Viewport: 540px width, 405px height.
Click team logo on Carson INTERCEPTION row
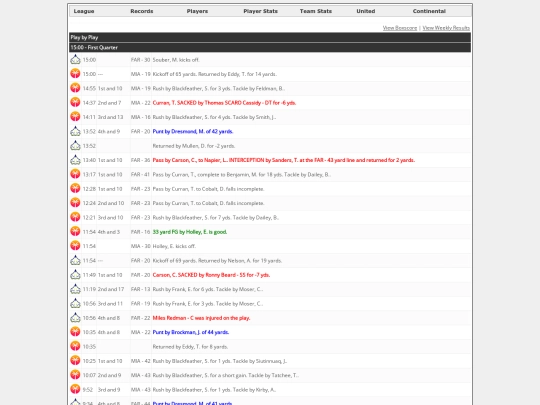click(x=75, y=160)
